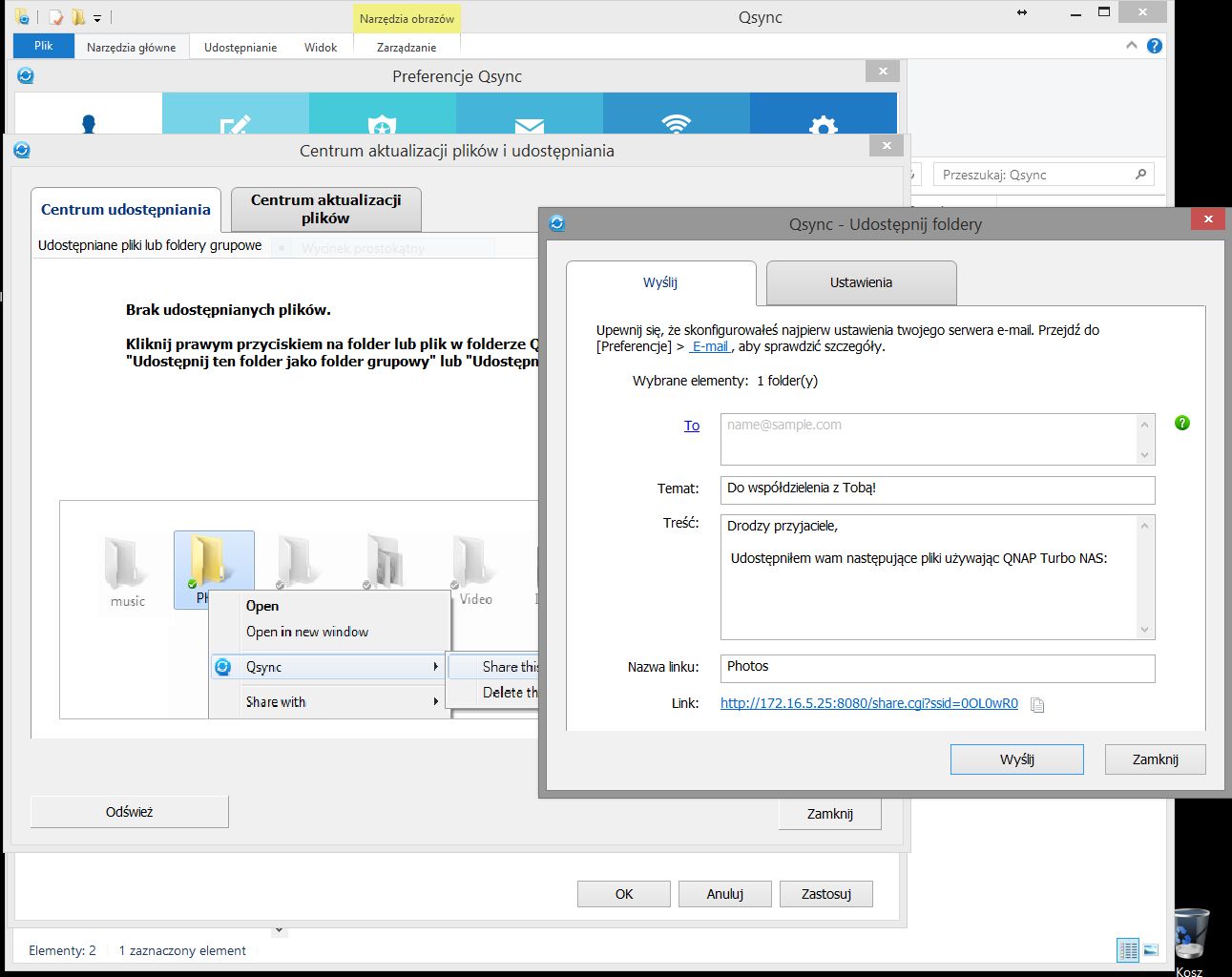
Task: Copy the share link with the copy icon
Action: pos(1038,705)
